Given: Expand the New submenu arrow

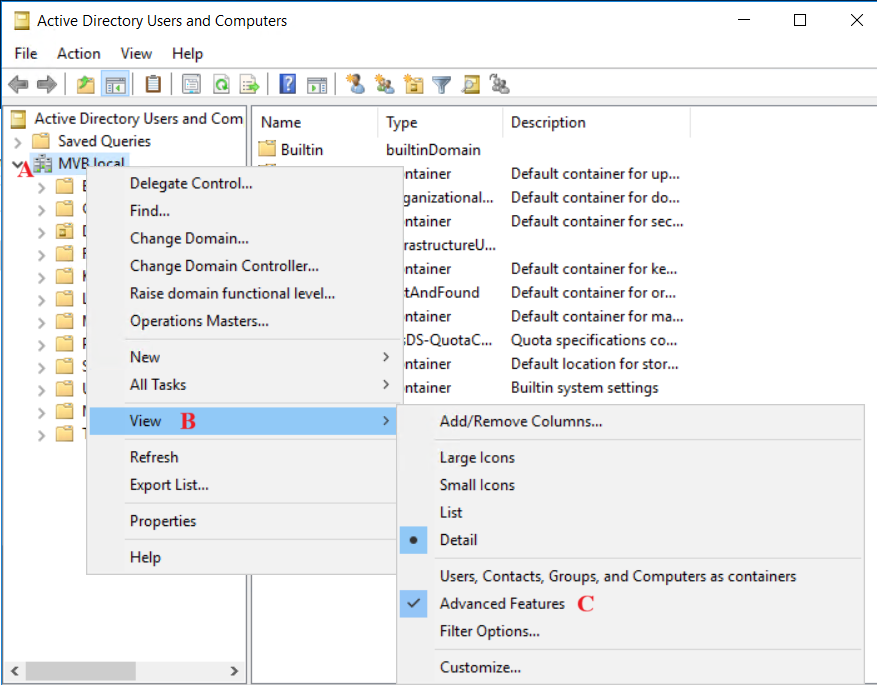Looking at the screenshot, I should (385, 356).
